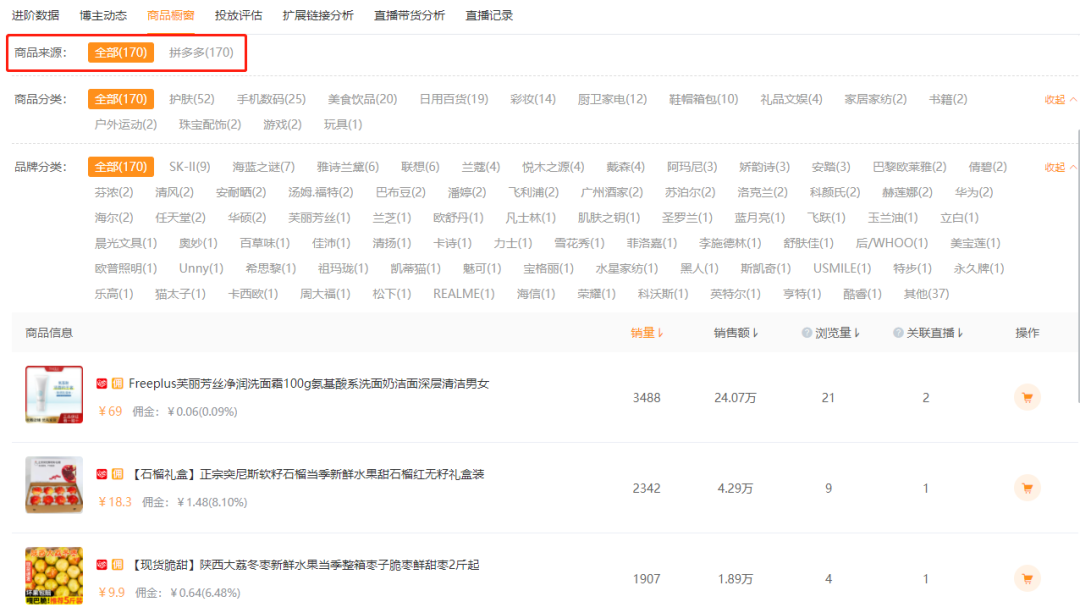Open the 直播带货分析 tab
This screenshot has width=1080, height=613.
pyautogui.click(x=409, y=15)
